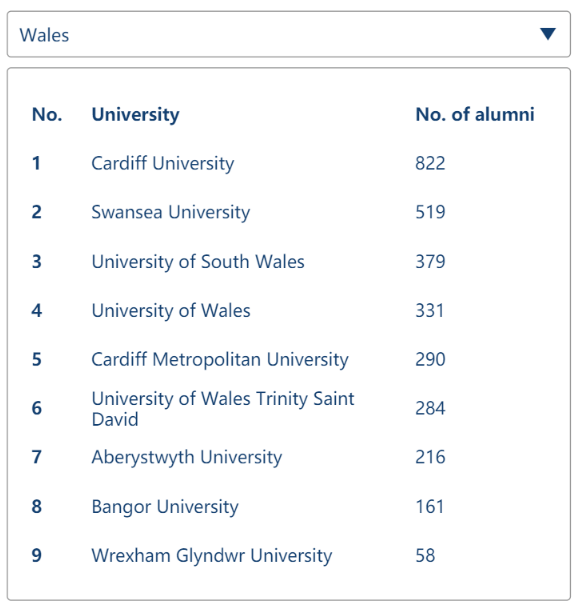Select University of Wales Trinity Saint David
This screenshot has width=578, height=613.
223,409
